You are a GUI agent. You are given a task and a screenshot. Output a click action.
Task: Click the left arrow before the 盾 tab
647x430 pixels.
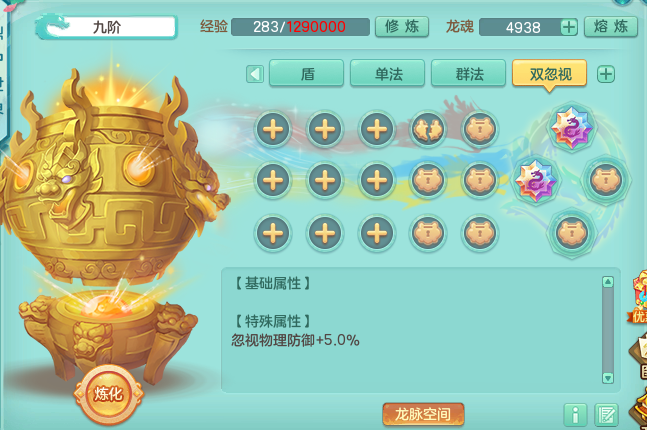255,74
